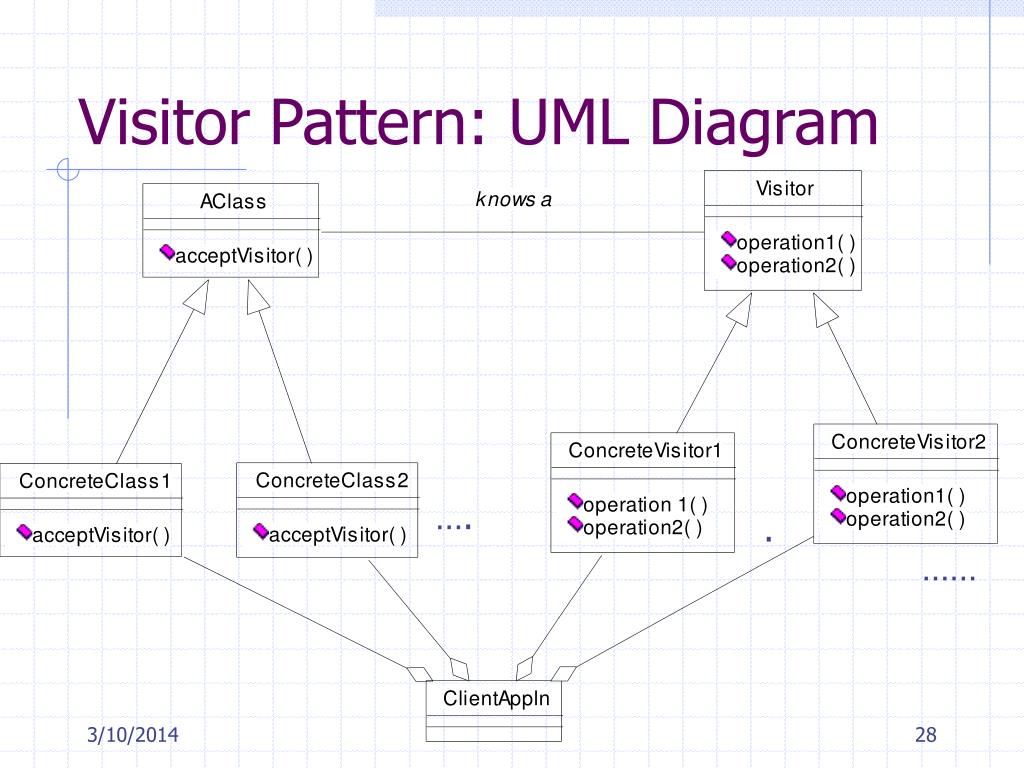Click ConcreteVisitor1's operation2() method icon
The height and width of the screenshot is (768, 1024).
pyautogui.click(x=575, y=524)
